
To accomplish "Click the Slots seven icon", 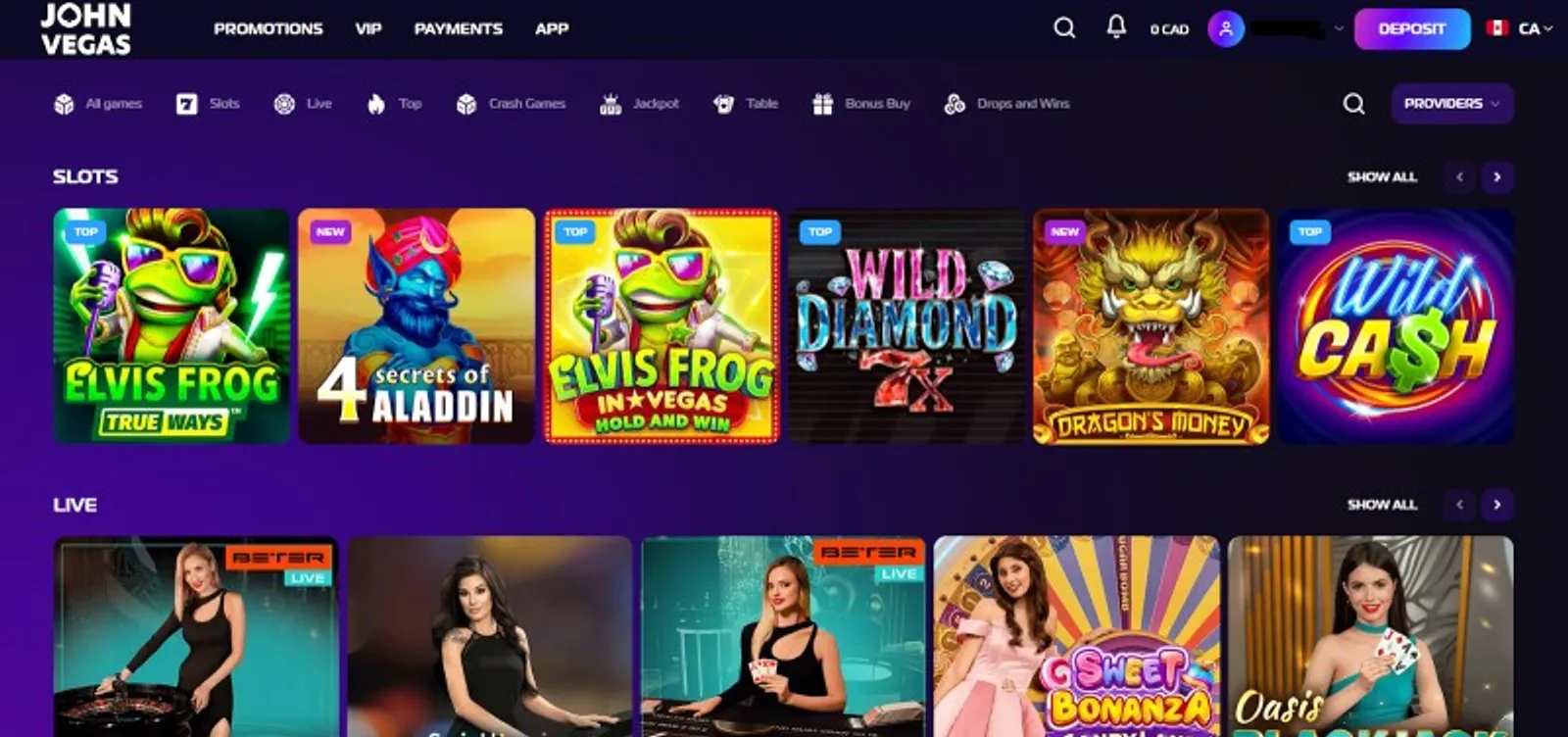I will pyautogui.click(x=186, y=104).
